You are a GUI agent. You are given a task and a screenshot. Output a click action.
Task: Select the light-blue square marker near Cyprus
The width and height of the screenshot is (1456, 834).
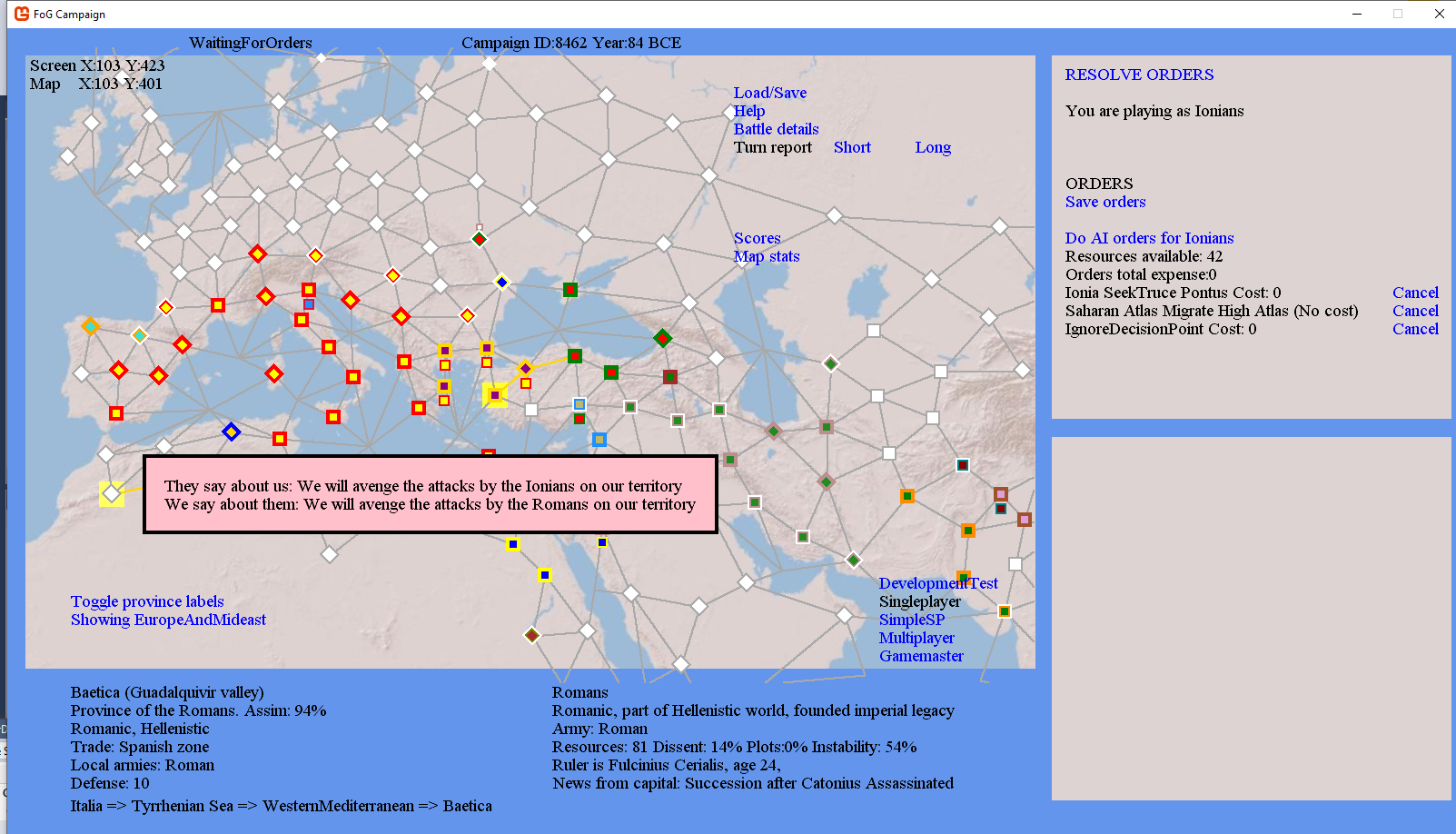pos(599,440)
